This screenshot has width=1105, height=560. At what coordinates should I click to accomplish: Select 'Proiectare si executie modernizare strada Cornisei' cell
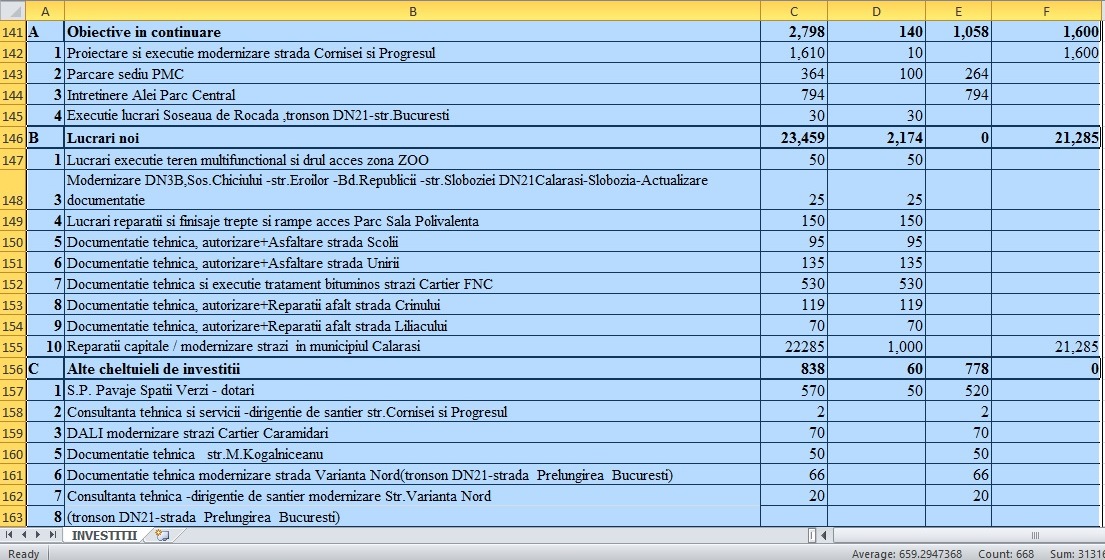pyautogui.click(x=412, y=53)
